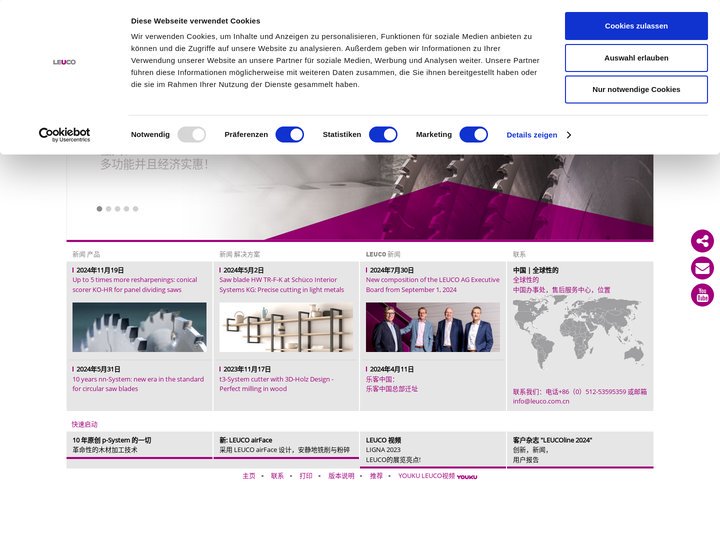Open LEUCOline 2024 magazine tile

580,450
